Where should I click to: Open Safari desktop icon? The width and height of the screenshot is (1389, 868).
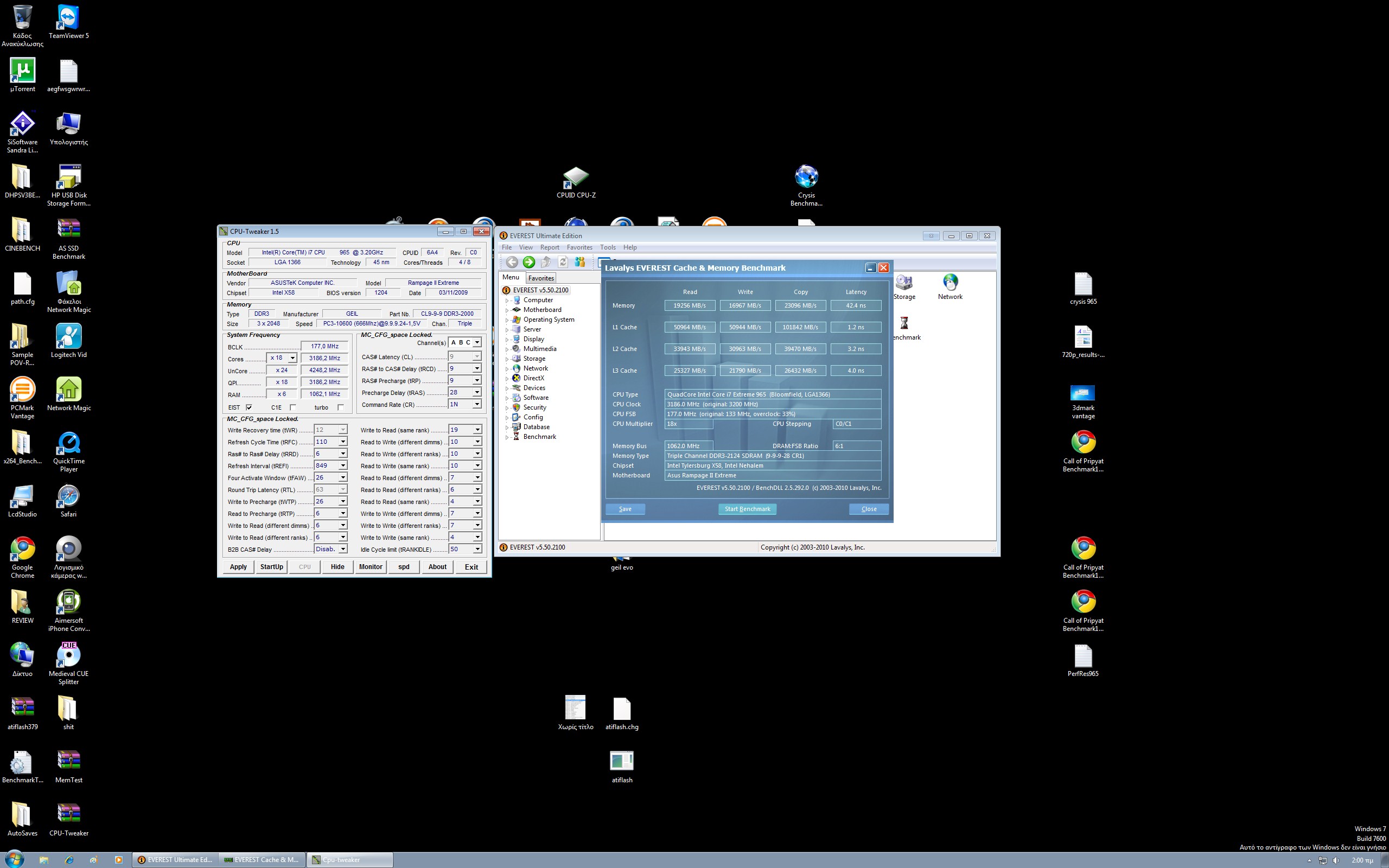[68, 501]
